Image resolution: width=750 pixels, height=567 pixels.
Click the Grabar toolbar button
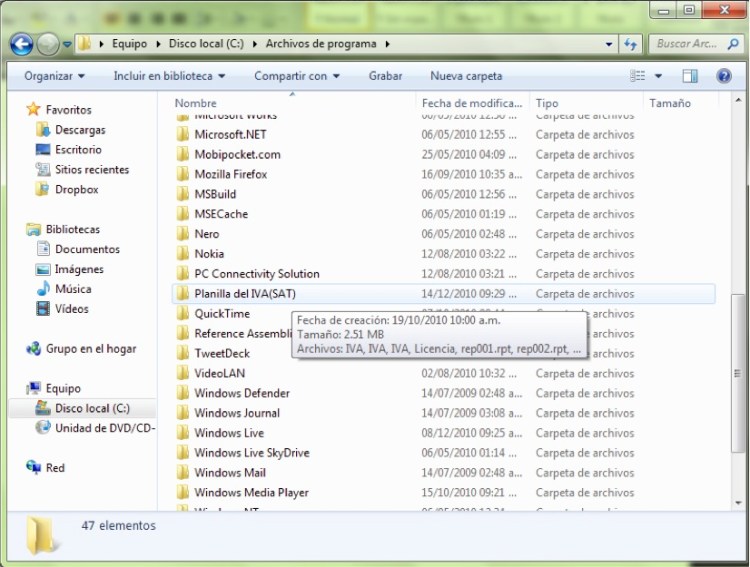pyautogui.click(x=385, y=76)
